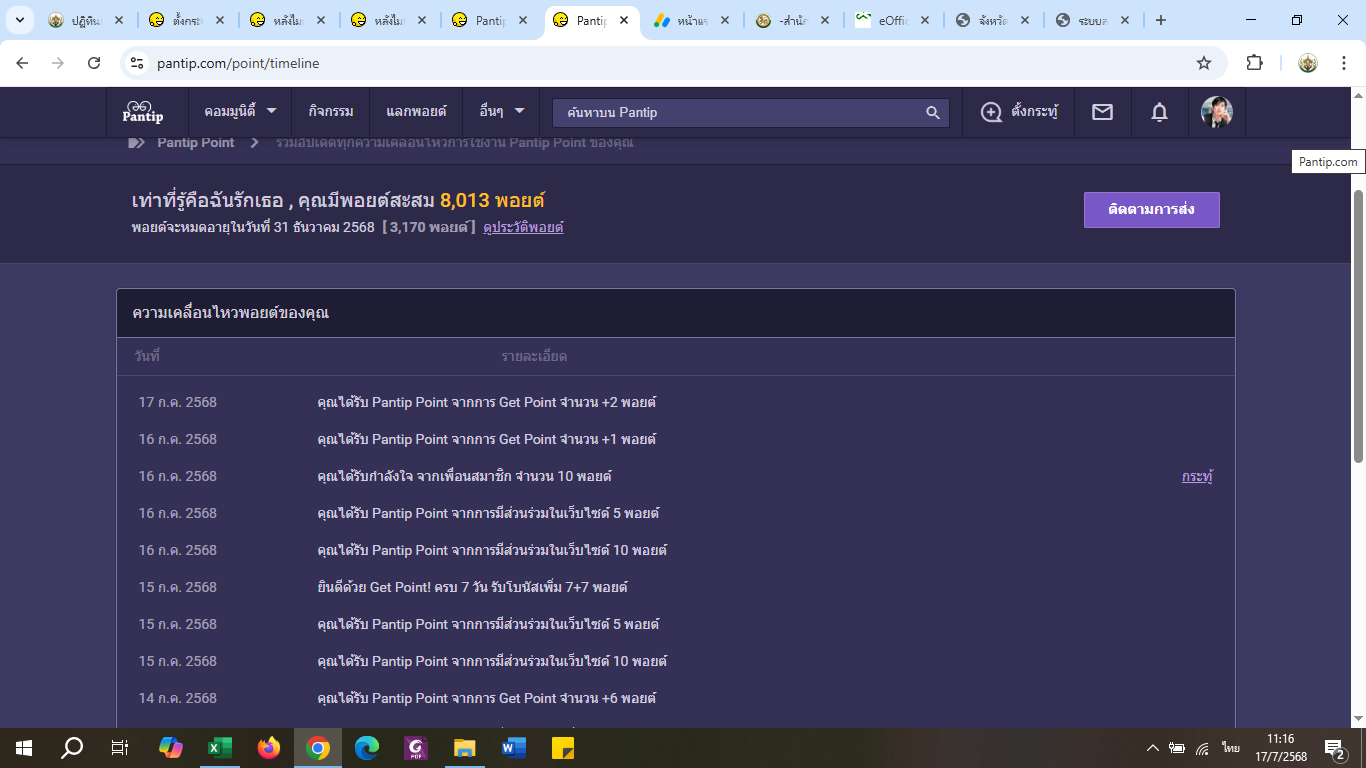Open the ดูประวัติพอยต์ link
The image size is (1366, 768).
pos(523,227)
